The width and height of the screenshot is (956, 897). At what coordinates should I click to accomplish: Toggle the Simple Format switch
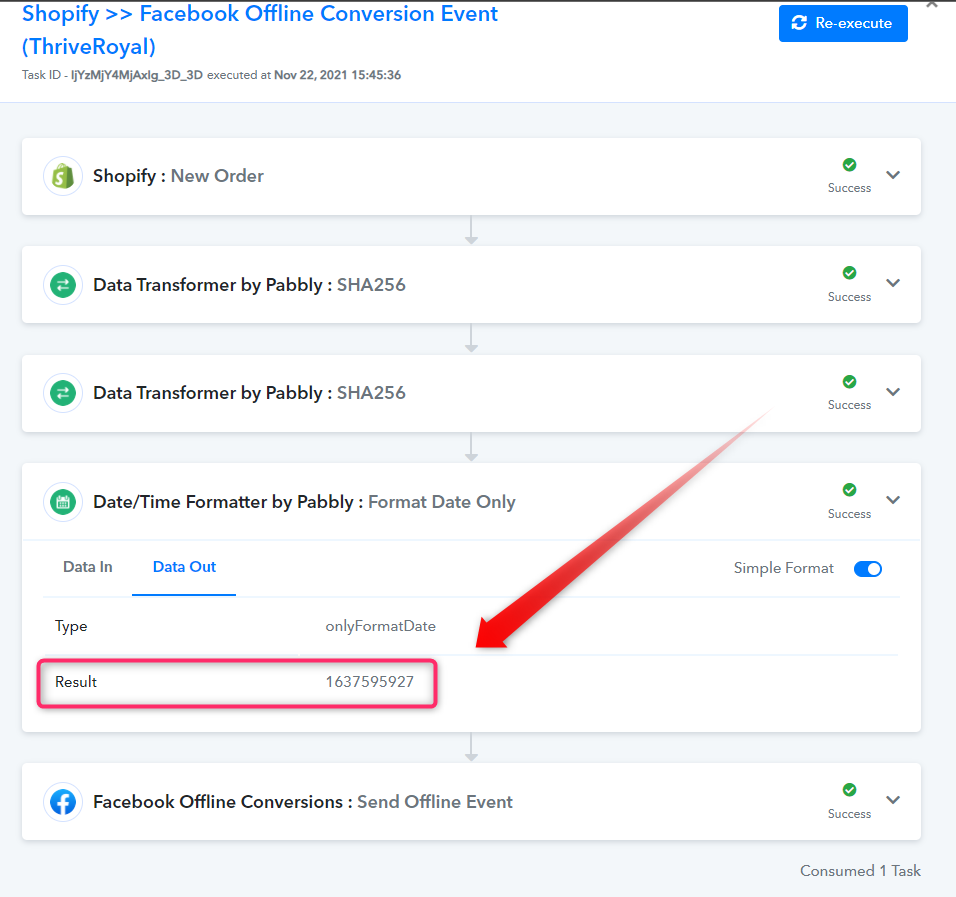pyautogui.click(x=867, y=569)
